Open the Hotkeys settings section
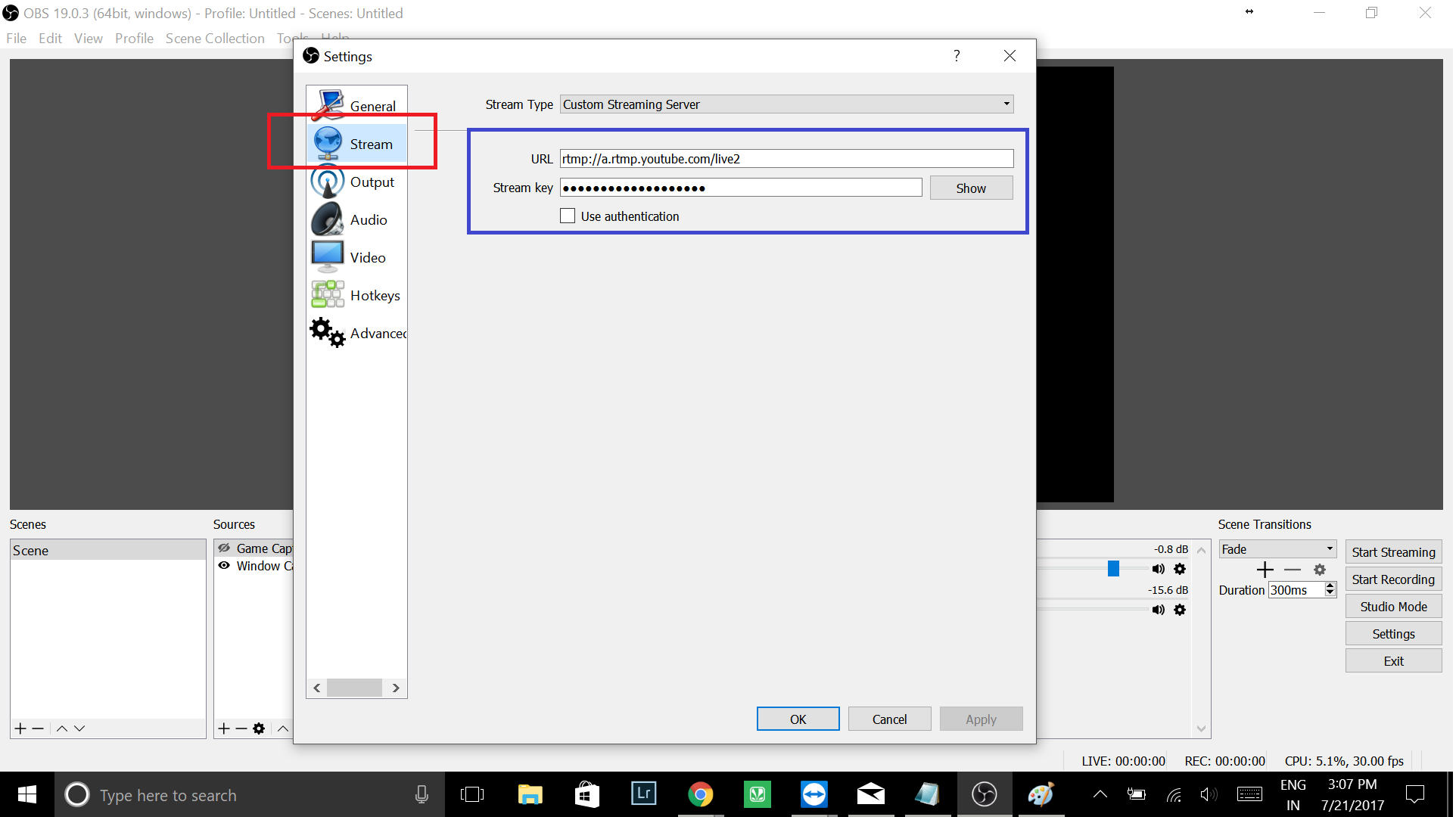The height and width of the screenshot is (817, 1456). tap(356, 295)
